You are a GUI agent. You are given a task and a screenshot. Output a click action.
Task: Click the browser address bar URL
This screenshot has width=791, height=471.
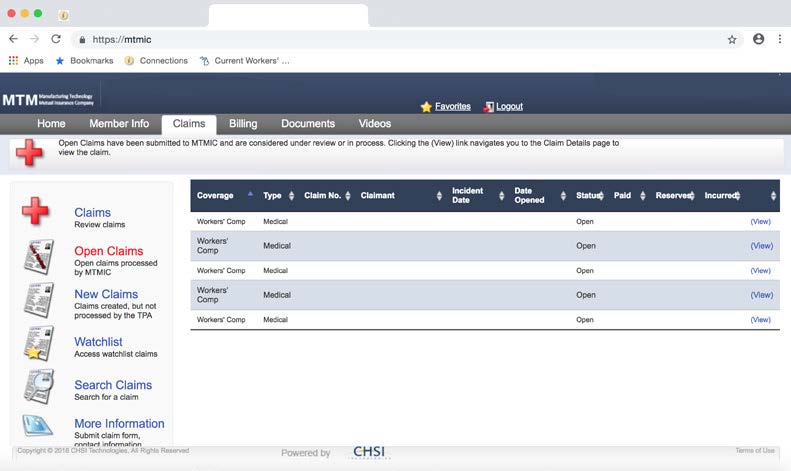122,39
